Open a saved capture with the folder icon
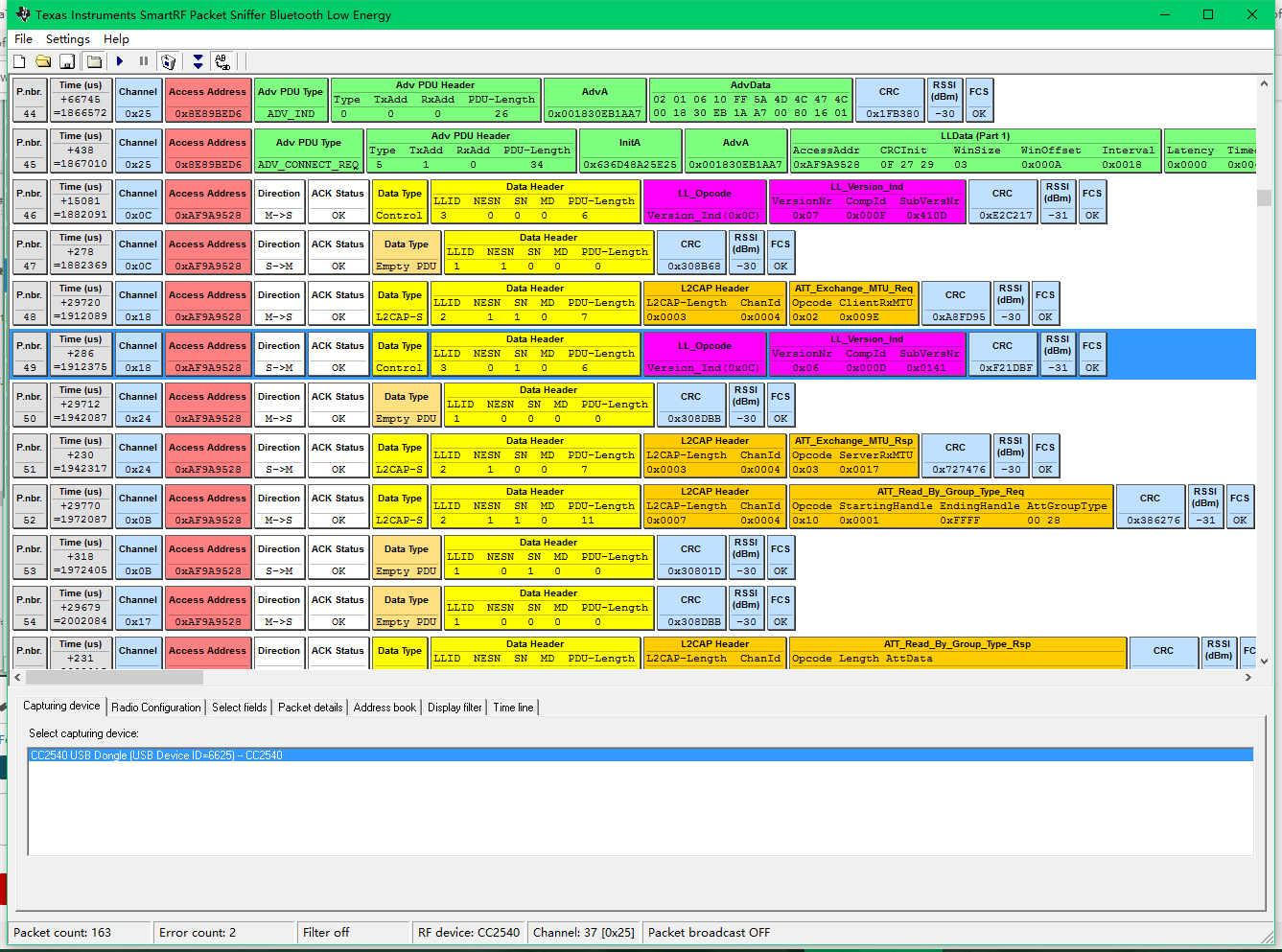Viewport: 1282px width, 952px height. tap(43, 61)
